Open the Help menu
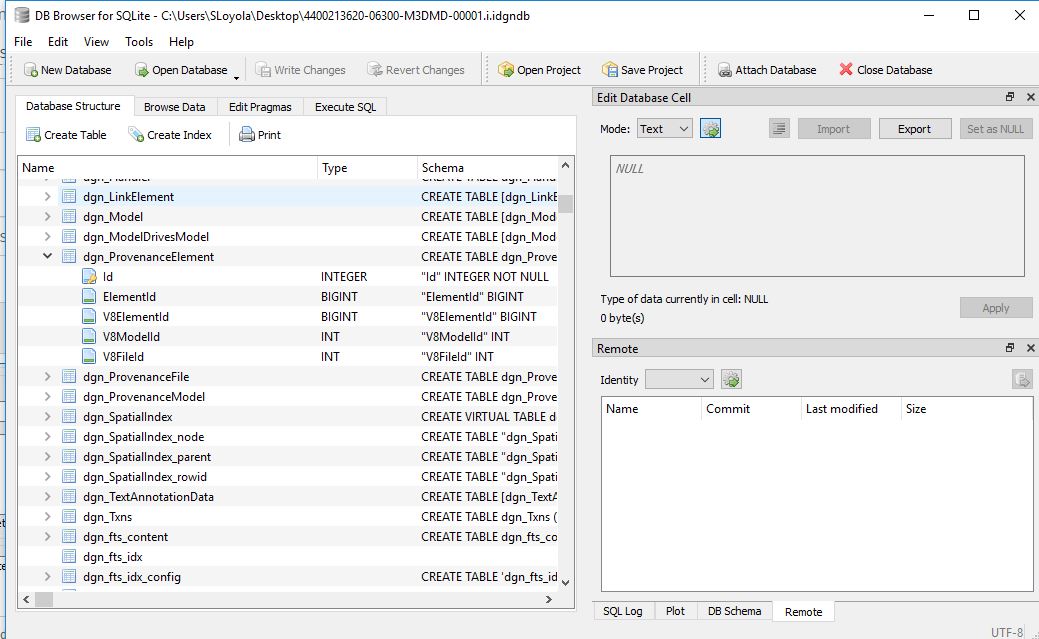 click(x=181, y=41)
